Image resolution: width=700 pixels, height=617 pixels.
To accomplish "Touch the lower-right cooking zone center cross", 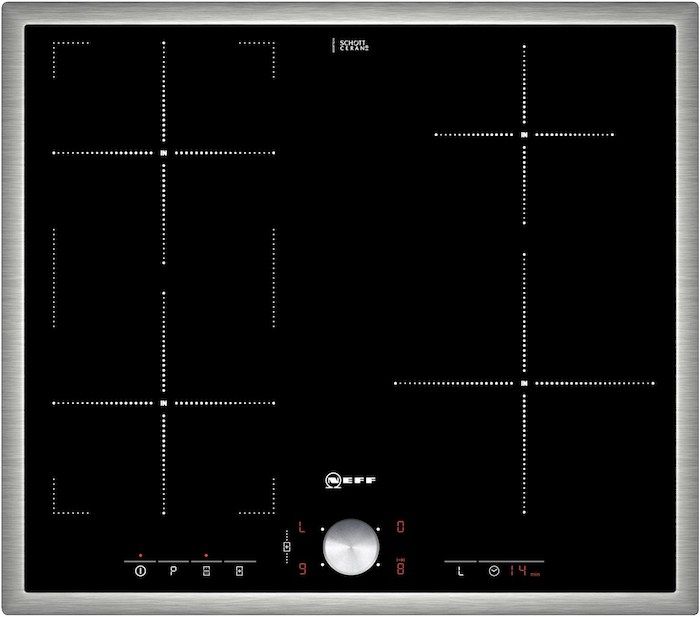I will point(524,382).
